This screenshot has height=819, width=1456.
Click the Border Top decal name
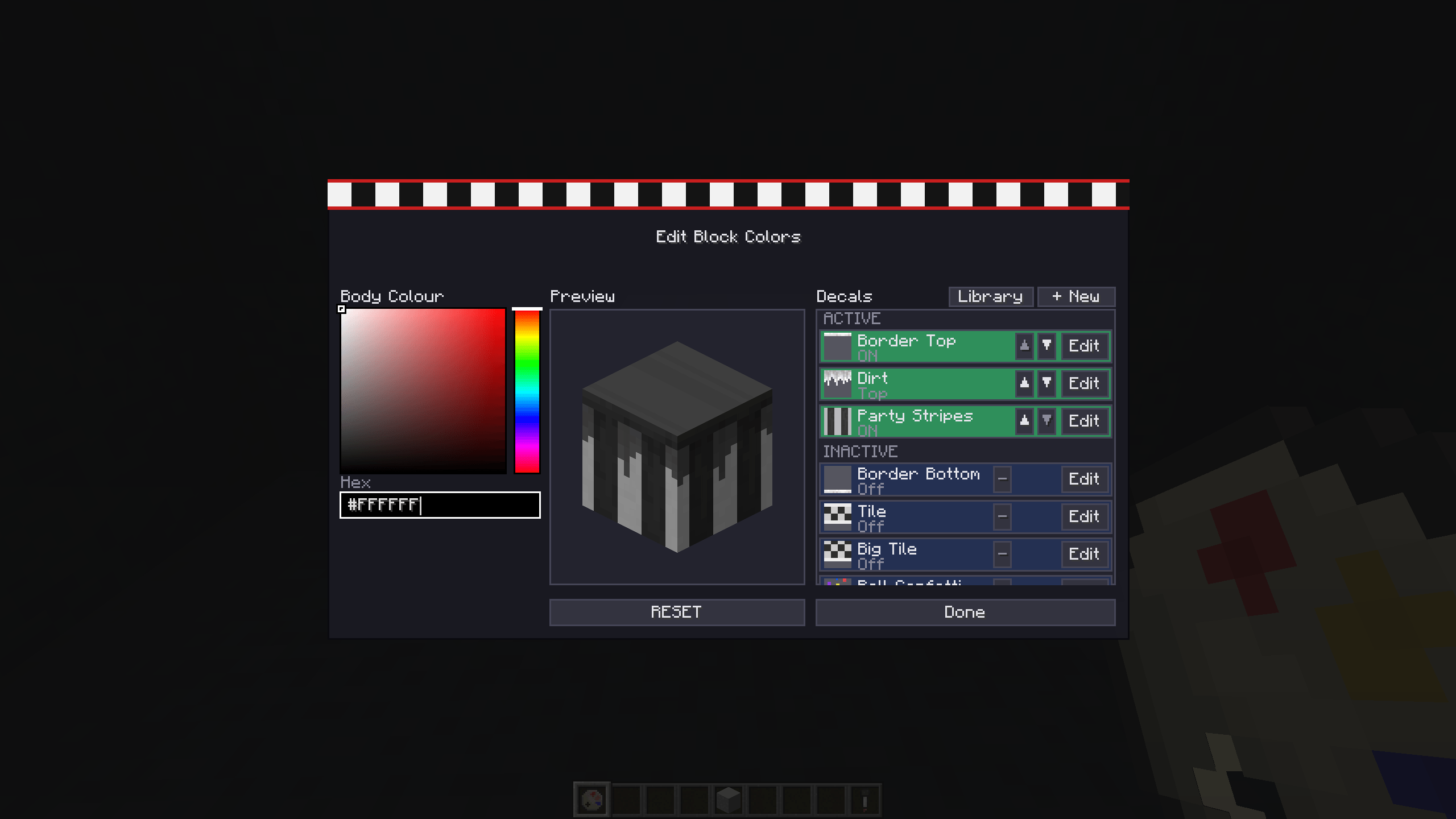point(907,341)
